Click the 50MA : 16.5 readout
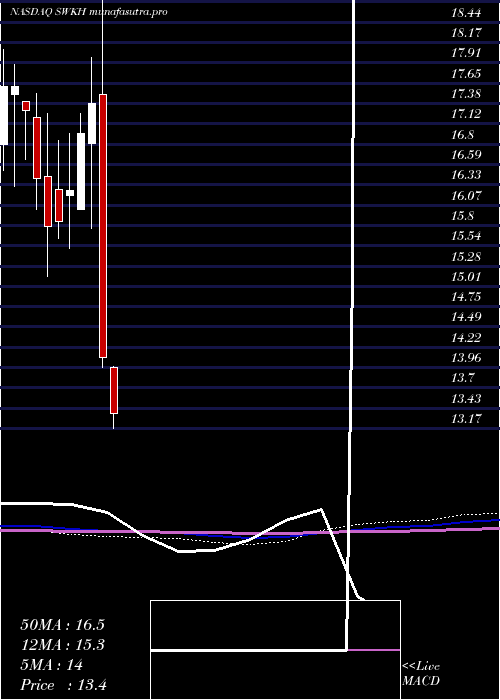500x700 pixels. click(62, 625)
